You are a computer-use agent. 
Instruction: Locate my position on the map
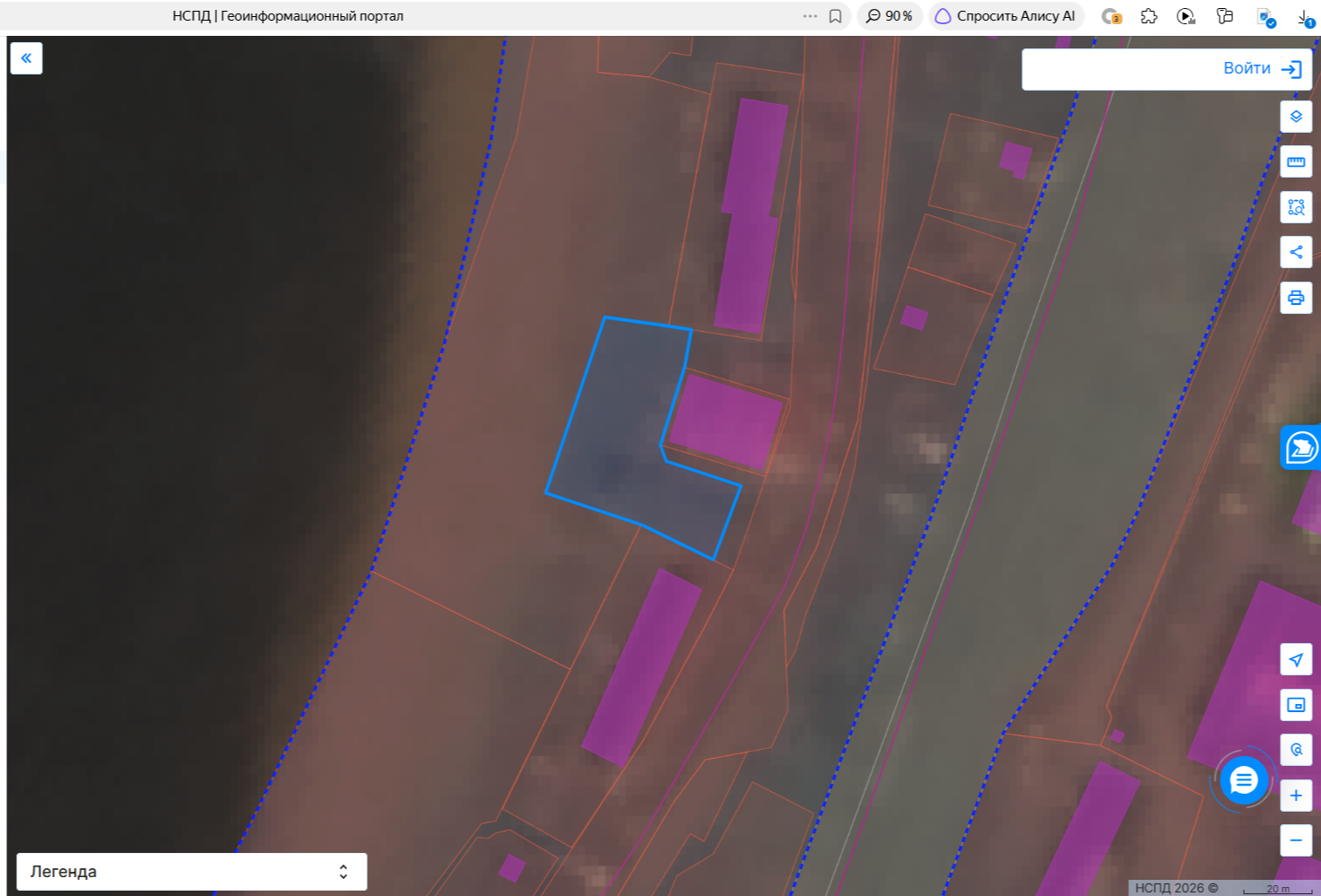point(1296,660)
